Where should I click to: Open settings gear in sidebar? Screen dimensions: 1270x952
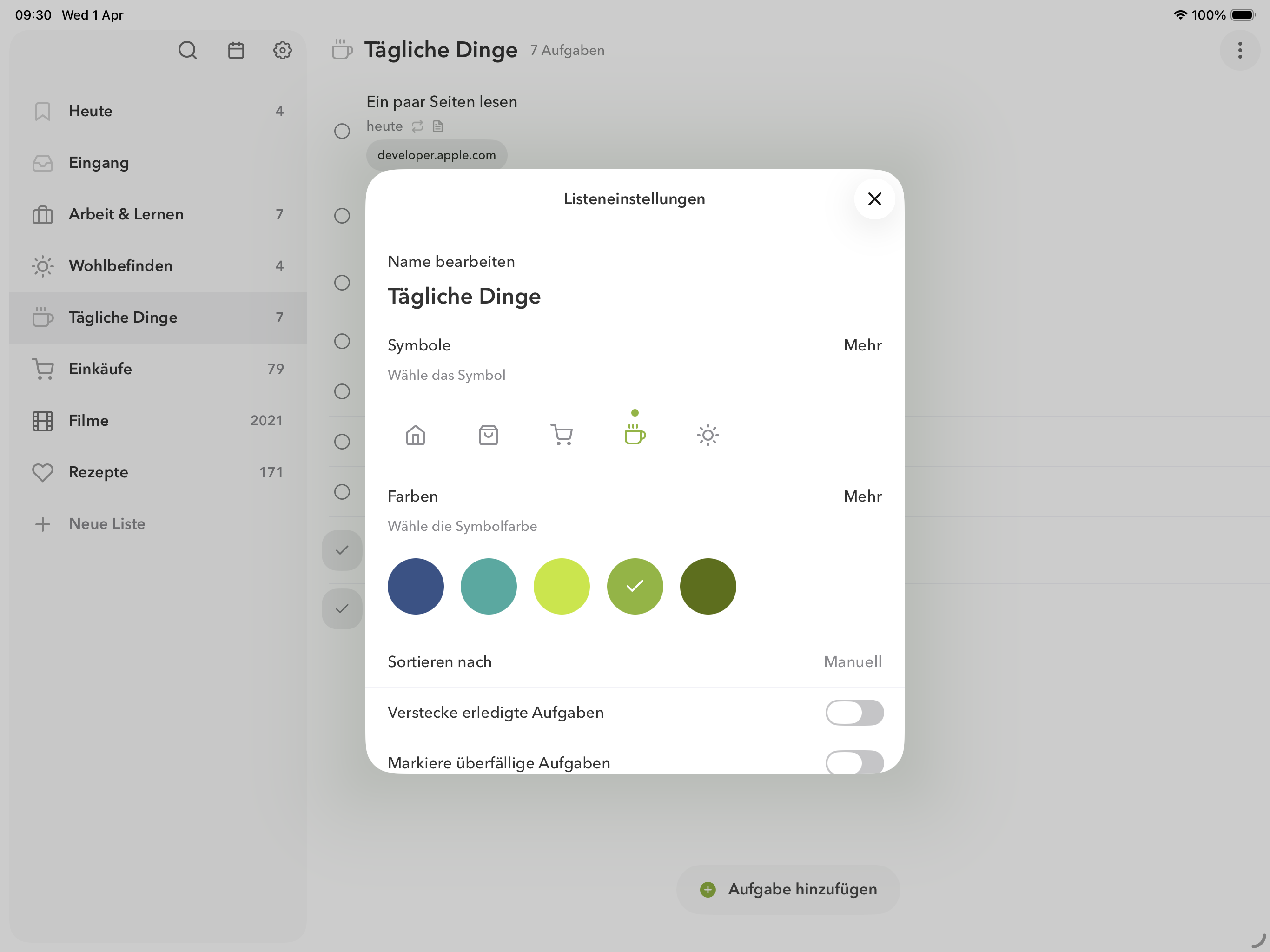click(x=282, y=51)
